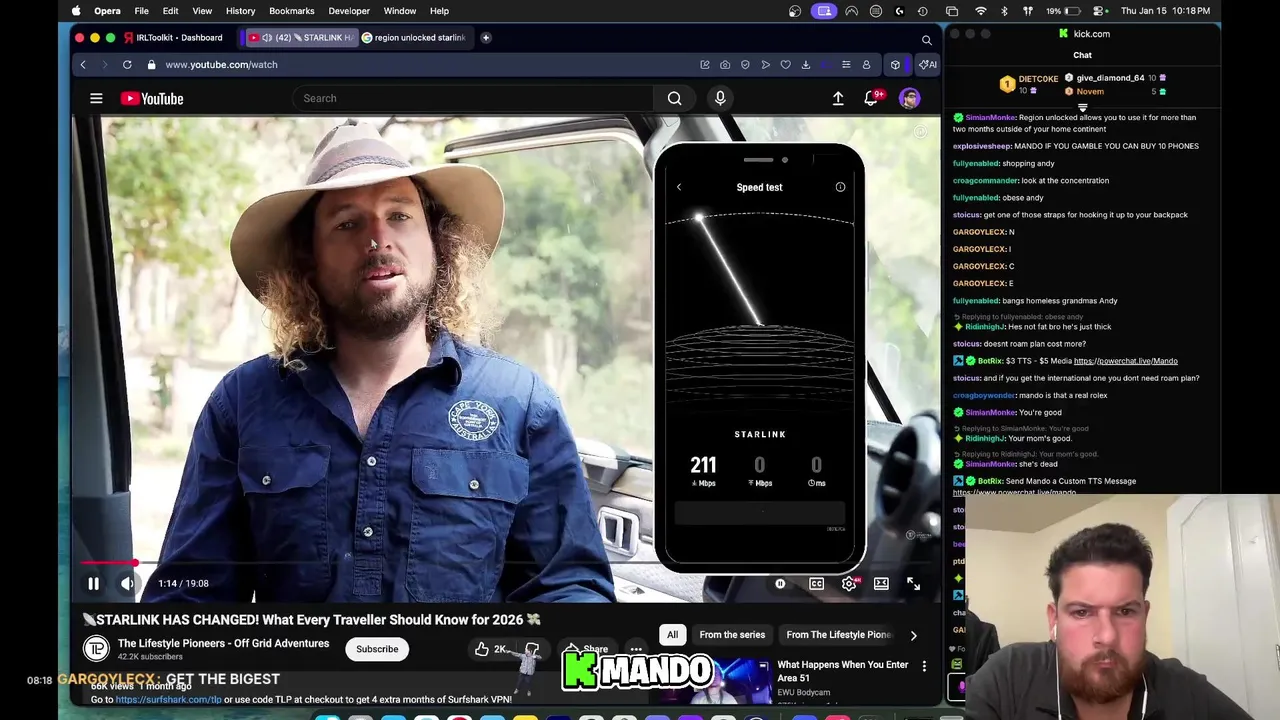Select the 'All' recommendation chip
Image resolution: width=1280 pixels, height=720 pixels.
(x=673, y=634)
